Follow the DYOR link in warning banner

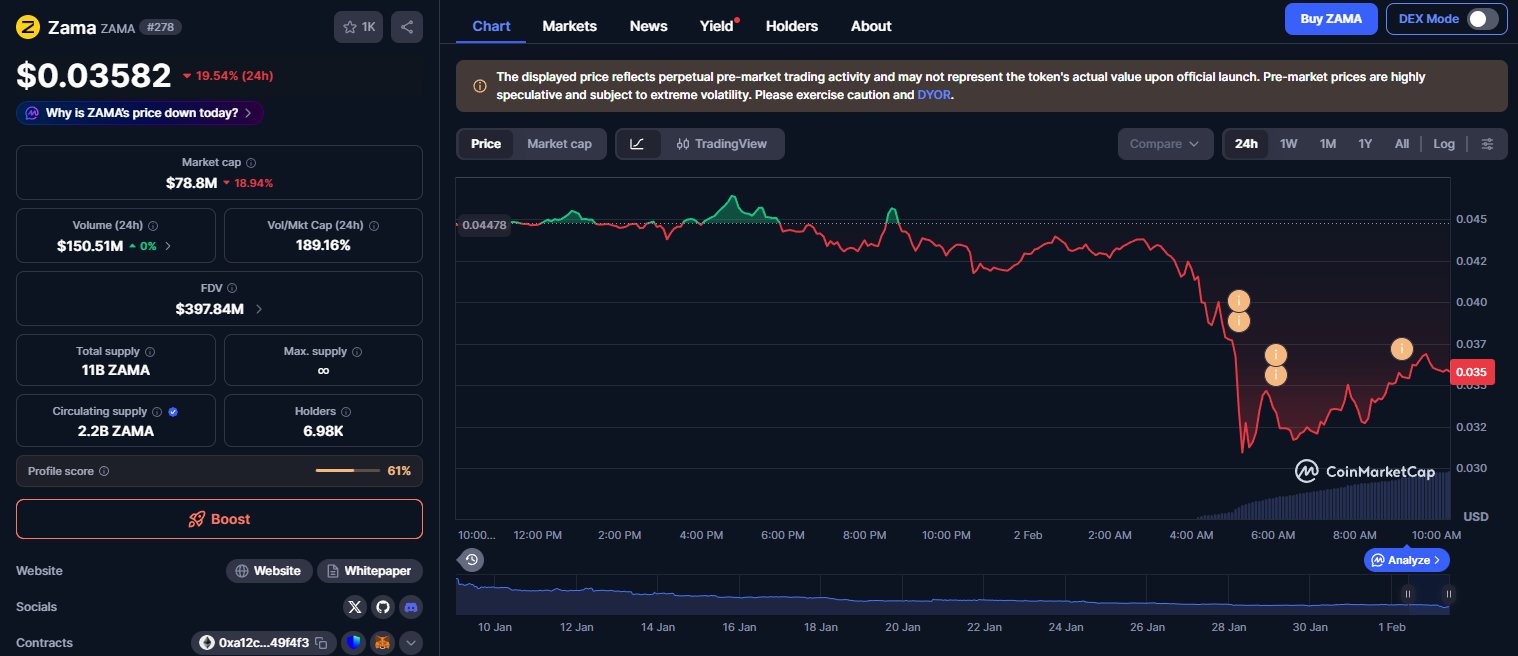coord(934,95)
